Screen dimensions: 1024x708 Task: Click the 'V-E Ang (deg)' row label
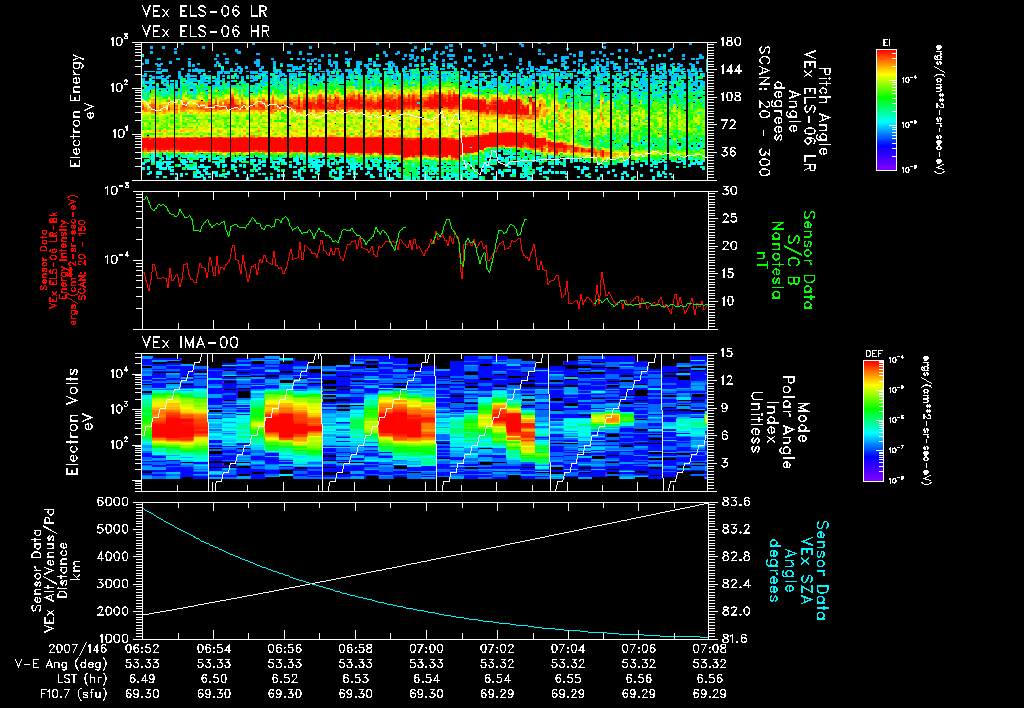(x=60, y=664)
